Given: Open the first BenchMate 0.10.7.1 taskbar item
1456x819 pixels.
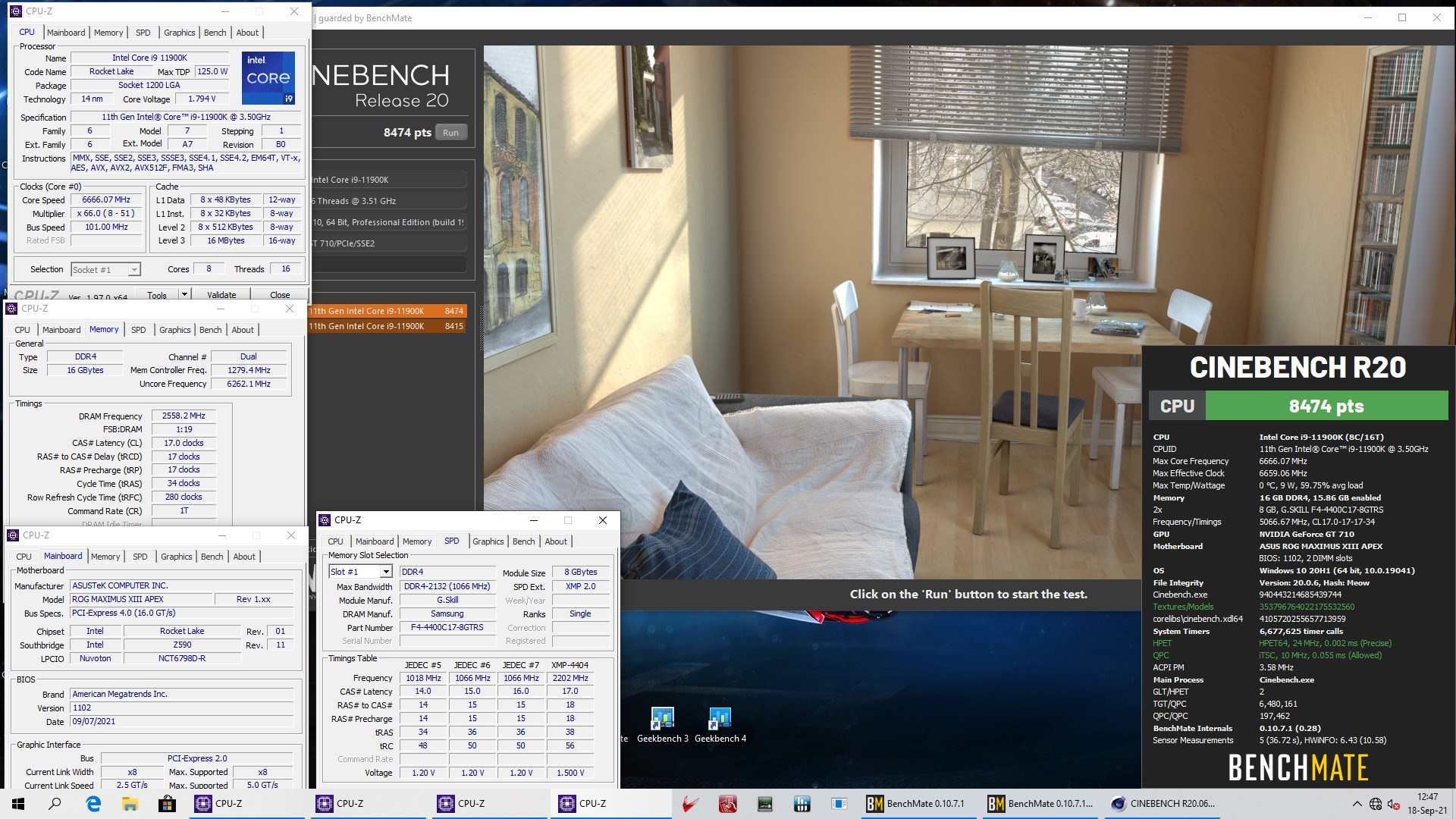Looking at the screenshot, I should (920, 804).
